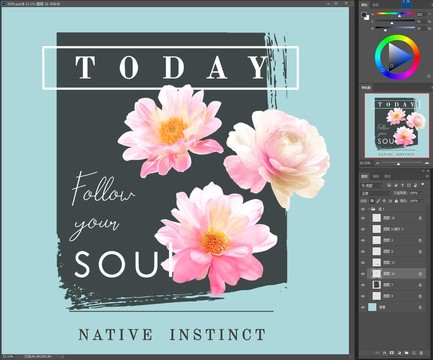This screenshot has height=360, width=433.
Task: Click the lock transparent pixels icon
Action: [x=372, y=201]
